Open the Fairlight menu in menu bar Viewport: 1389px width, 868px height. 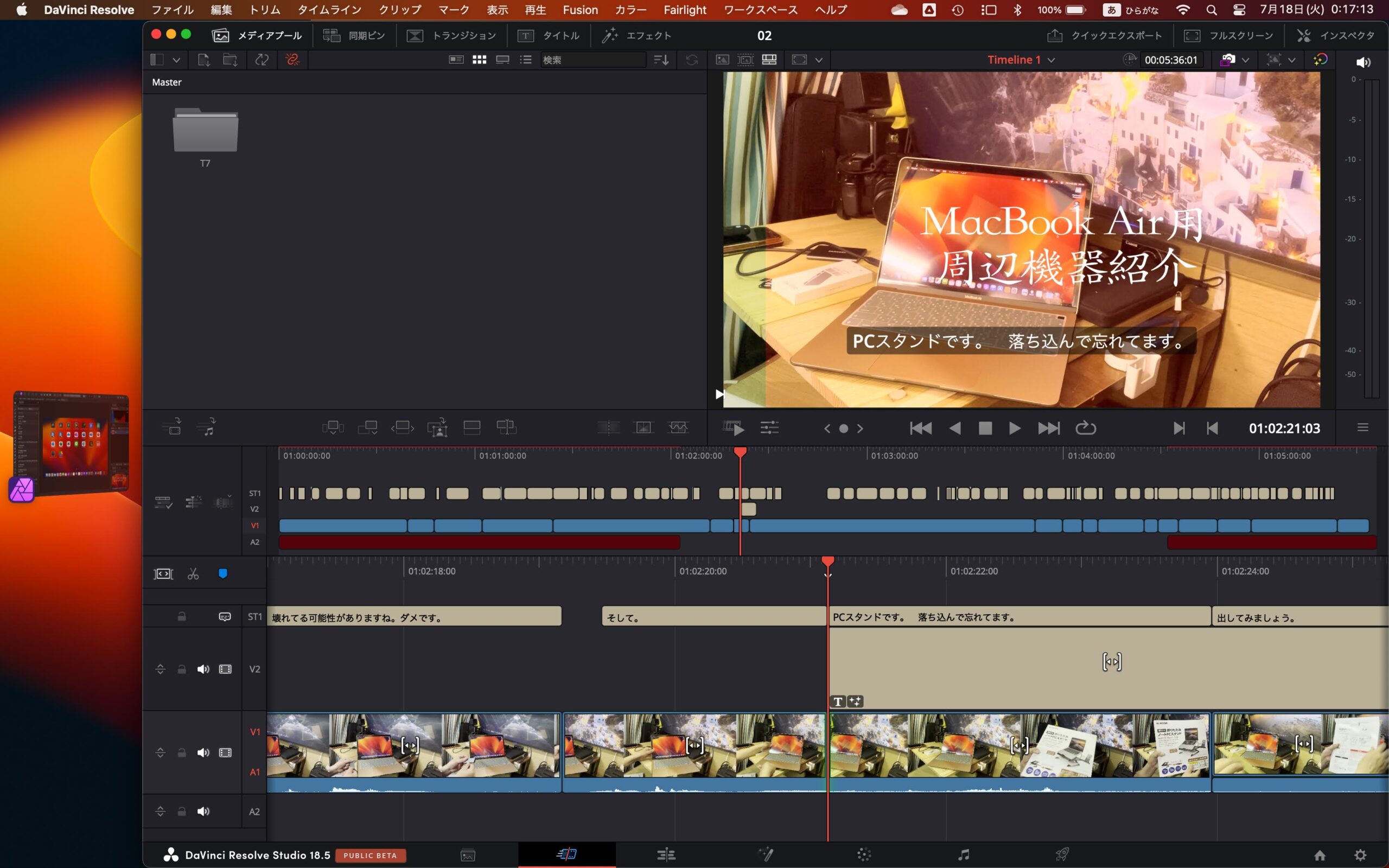684,10
